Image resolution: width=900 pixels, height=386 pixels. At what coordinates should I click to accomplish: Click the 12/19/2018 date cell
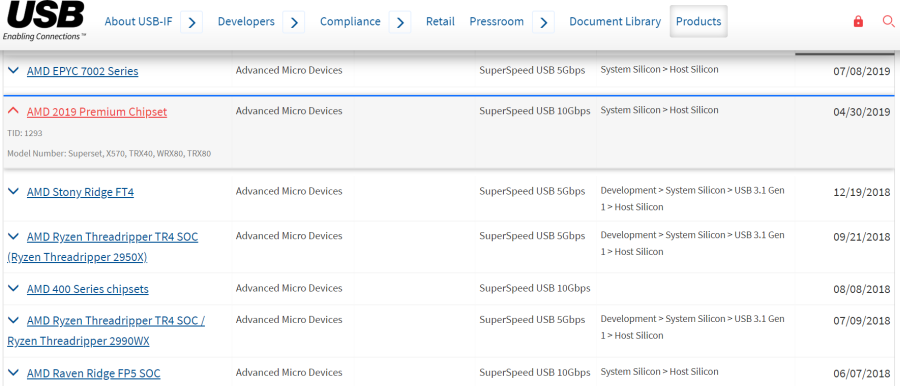(862, 192)
